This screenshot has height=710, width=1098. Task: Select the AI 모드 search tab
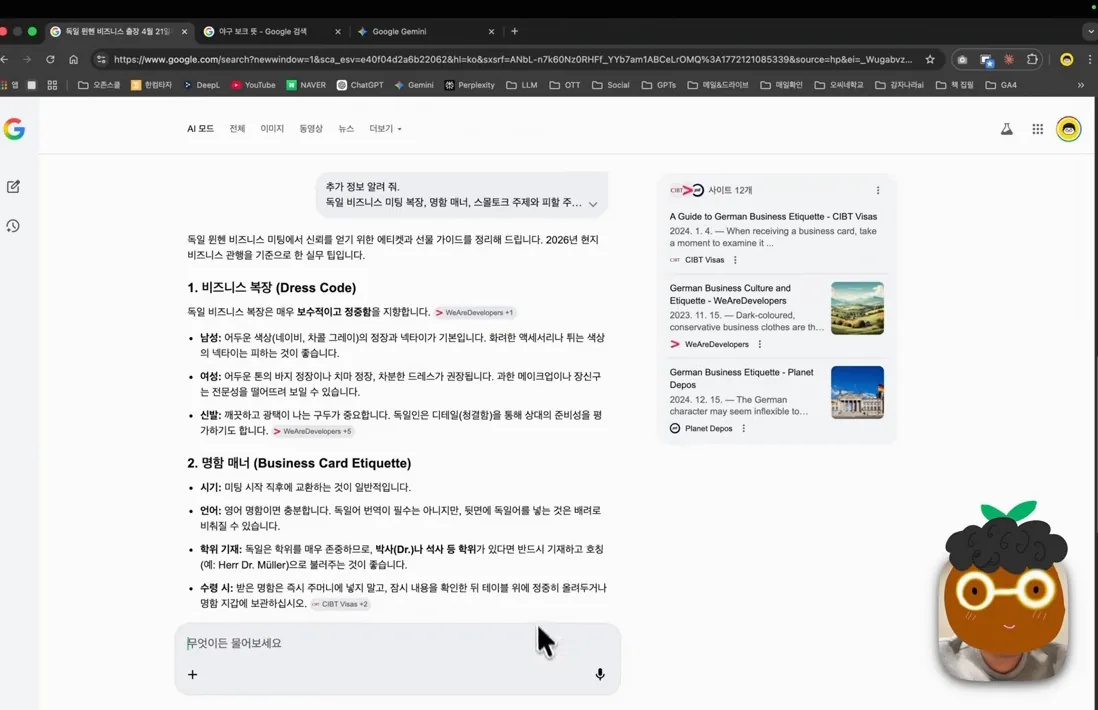point(200,129)
